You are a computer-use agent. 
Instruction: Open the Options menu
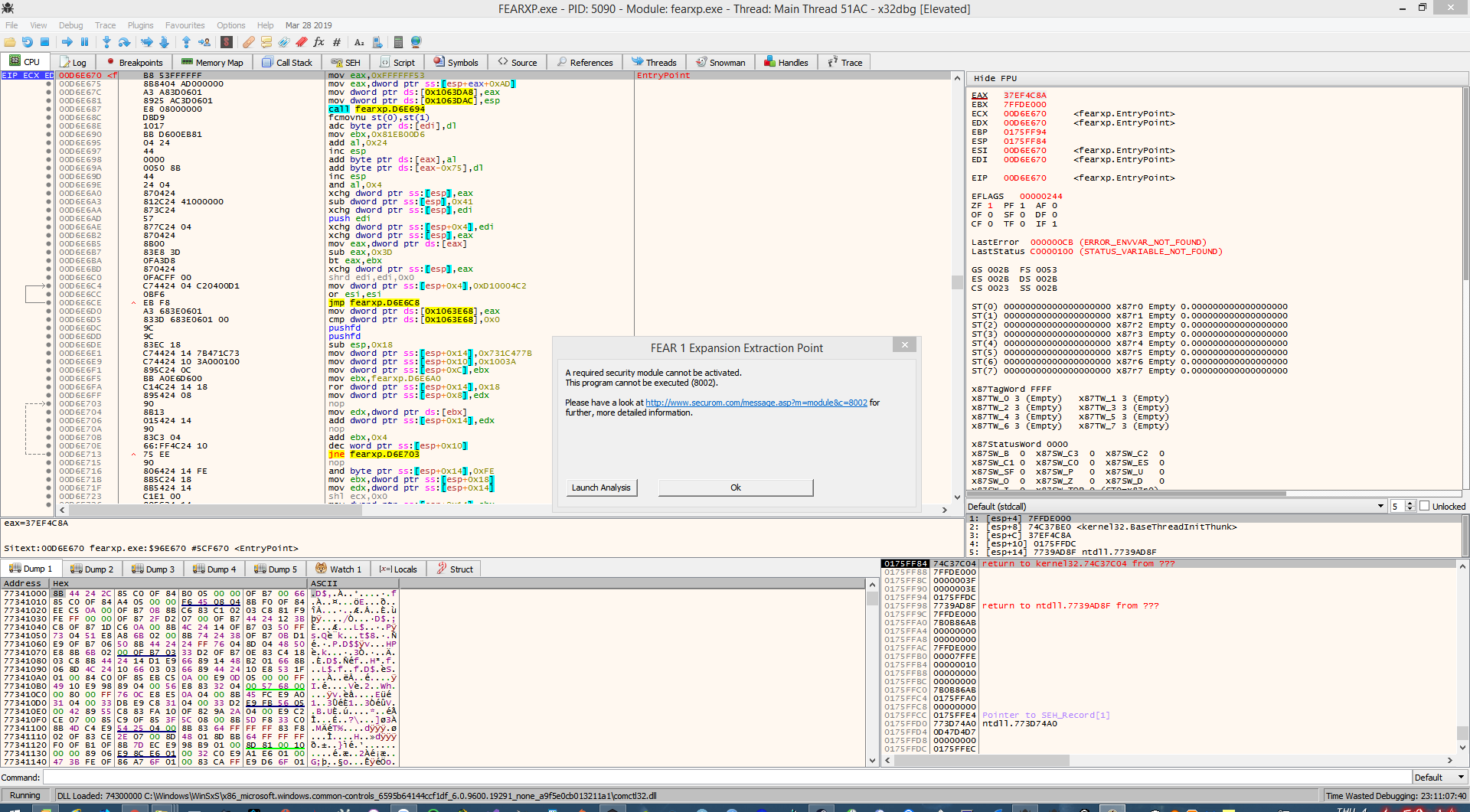230,25
